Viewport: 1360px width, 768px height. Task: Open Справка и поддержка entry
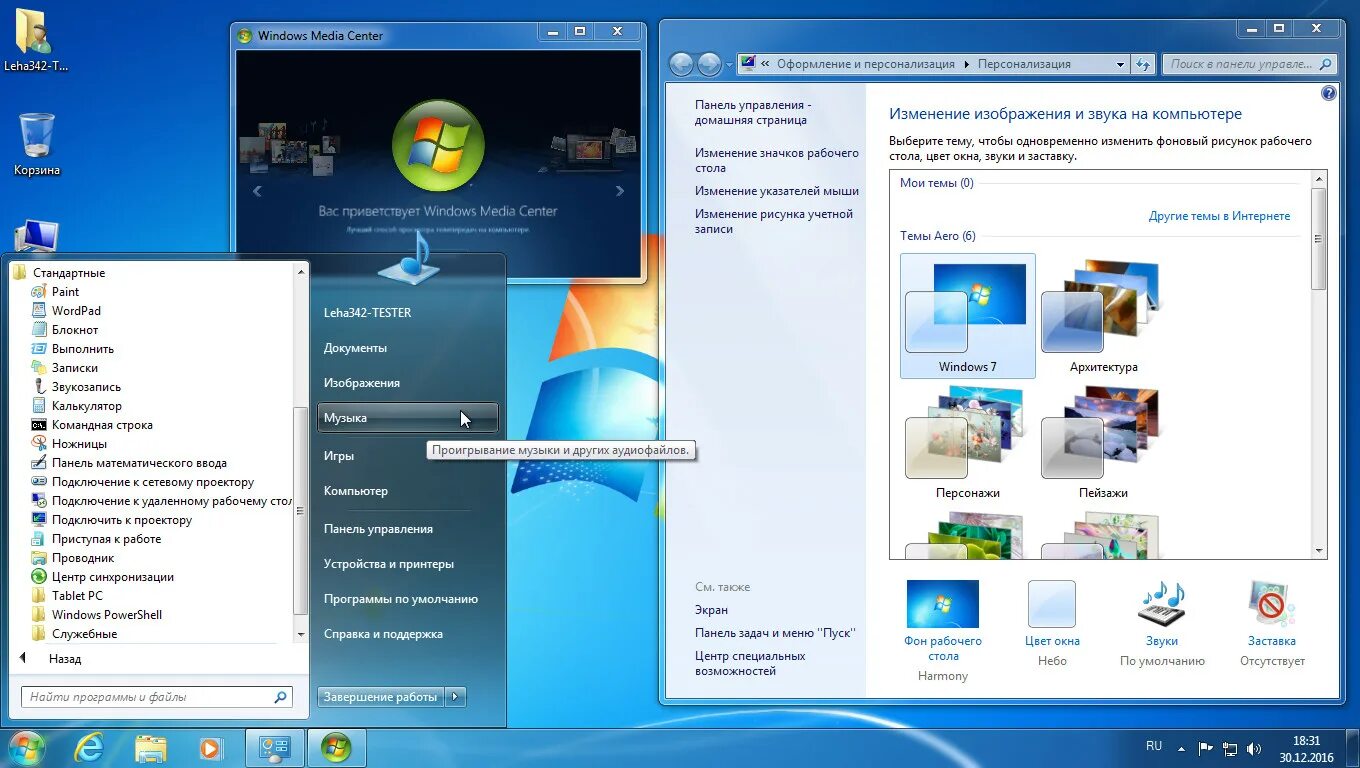383,634
